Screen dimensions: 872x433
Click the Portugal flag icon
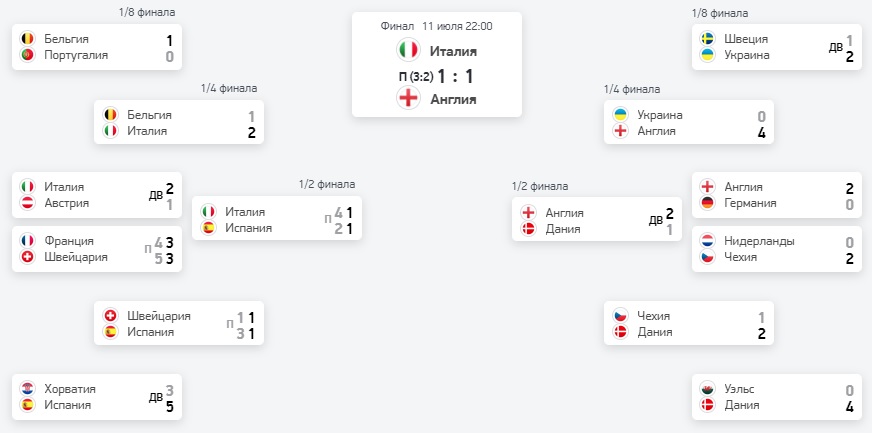(x=28, y=56)
